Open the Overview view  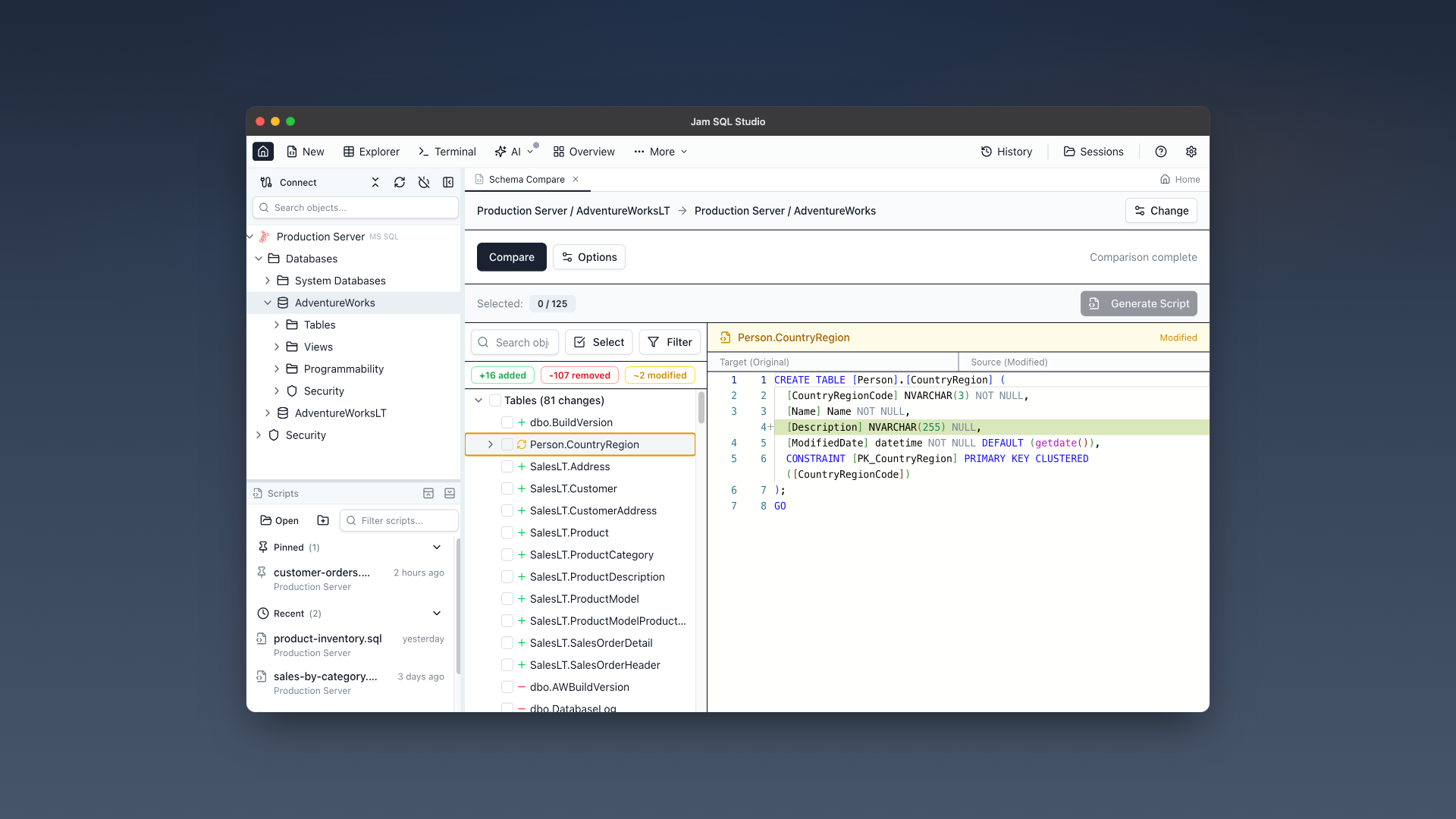(583, 152)
